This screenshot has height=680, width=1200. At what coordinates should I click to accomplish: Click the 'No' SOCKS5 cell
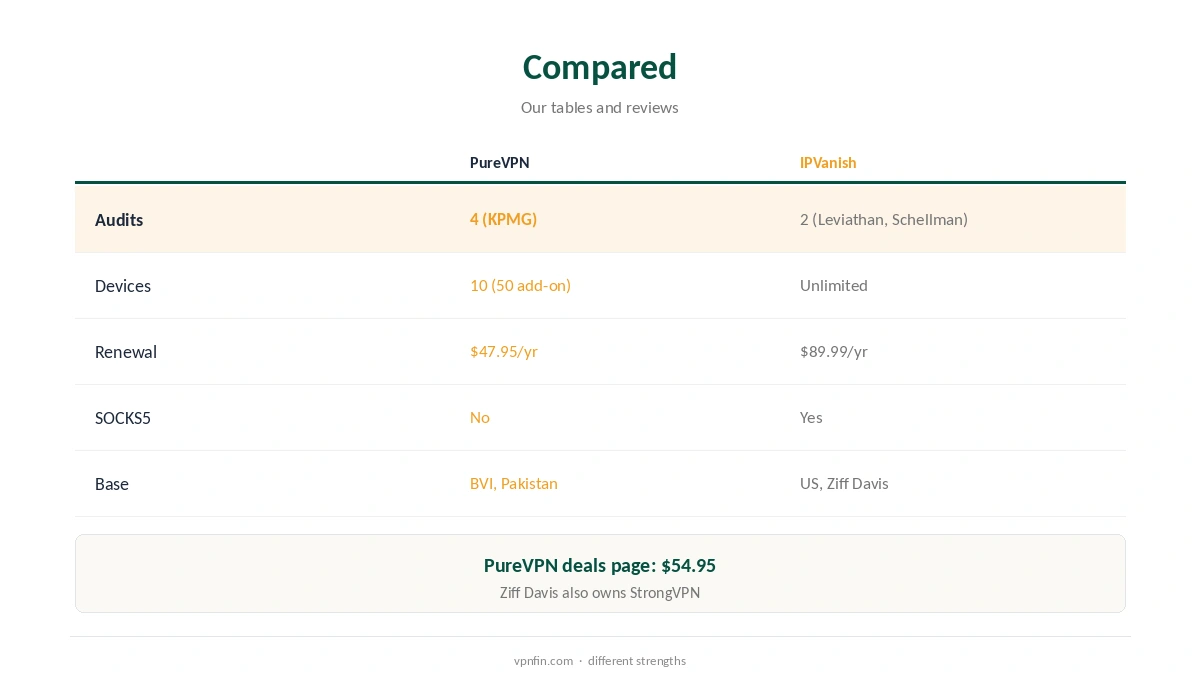click(x=480, y=417)
